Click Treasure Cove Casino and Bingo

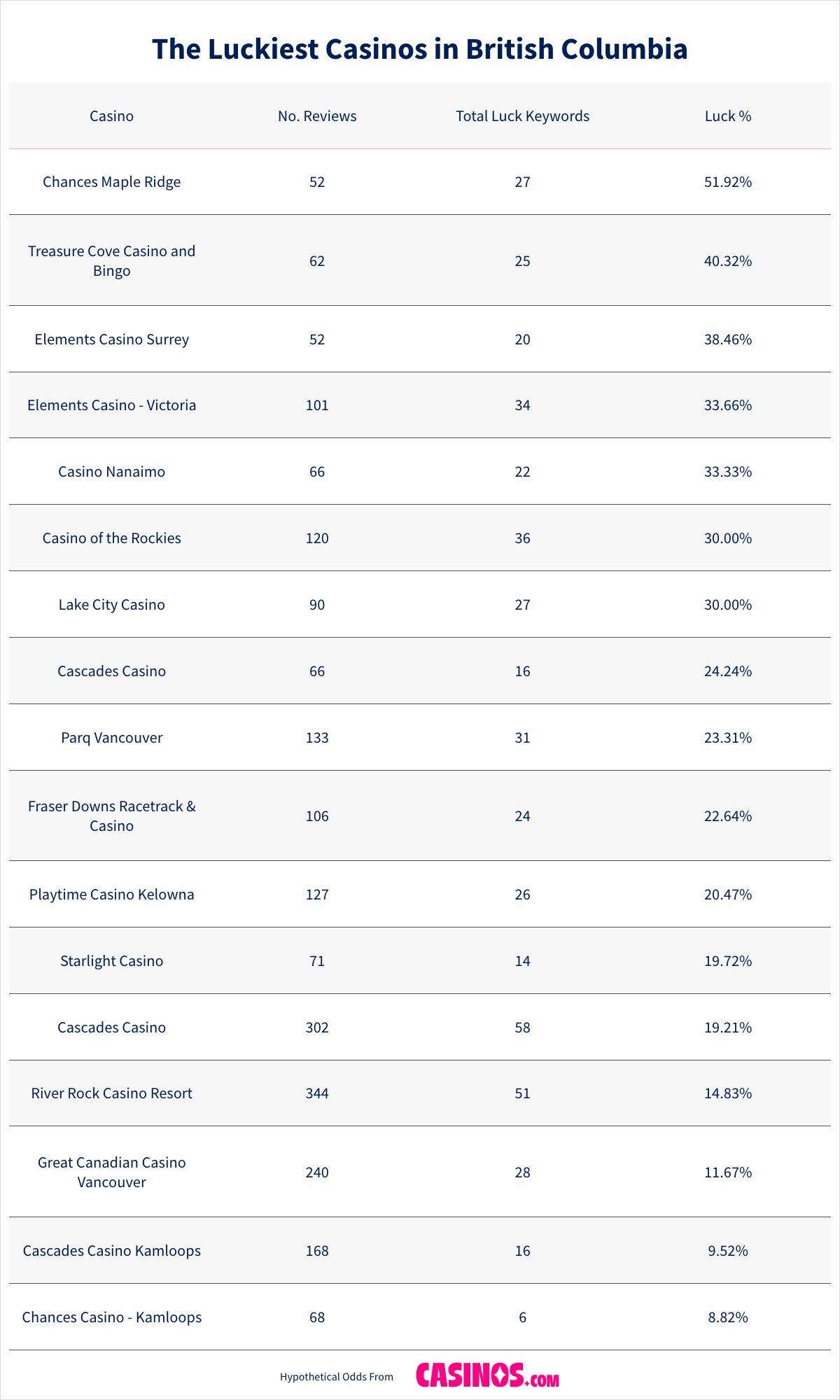point(111,260)
